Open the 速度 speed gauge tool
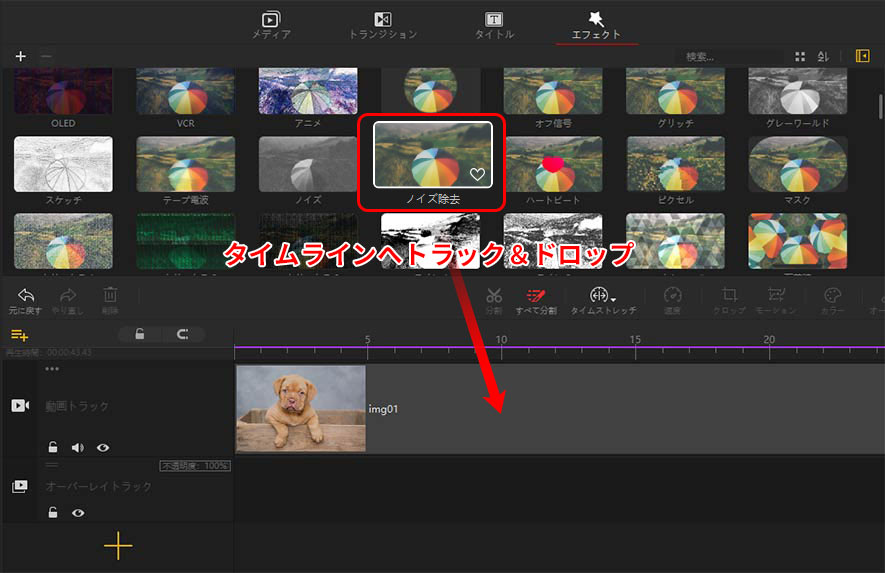Viewport: 885px width, 573px height. click(x=672, y=295)
